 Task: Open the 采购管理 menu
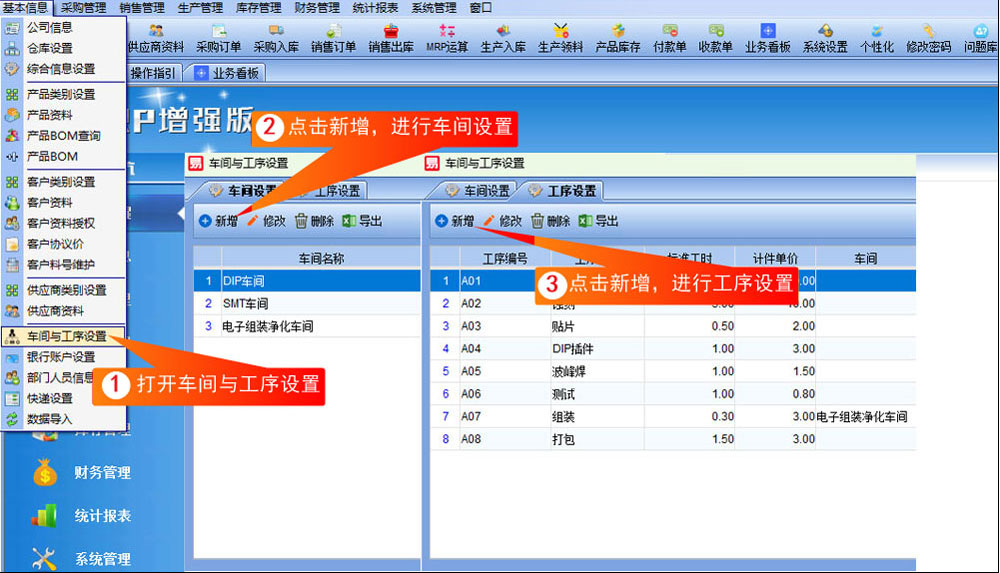(x=84, y=8)
